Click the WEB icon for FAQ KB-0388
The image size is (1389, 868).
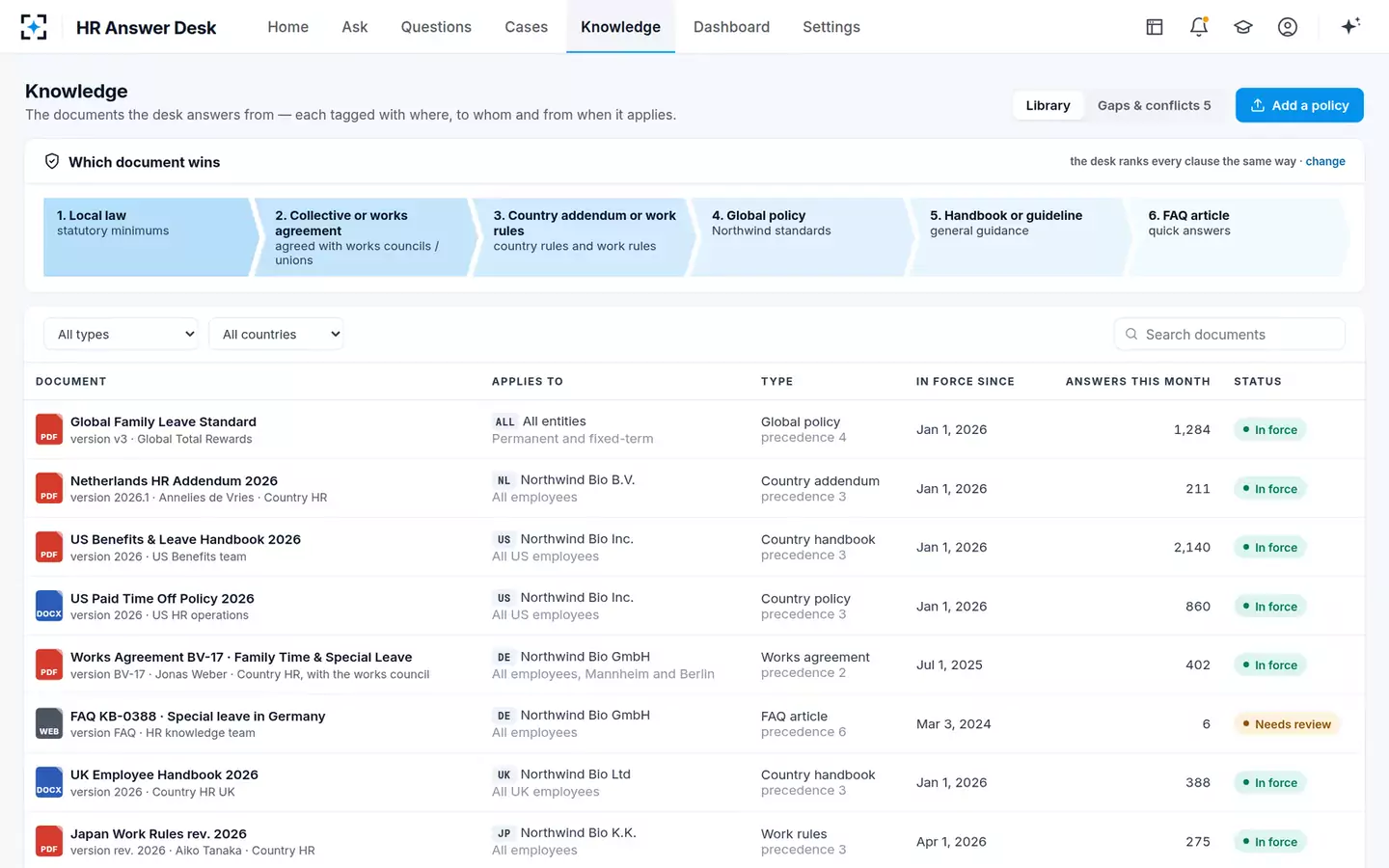pyautogui.click(x=49, y=723)
